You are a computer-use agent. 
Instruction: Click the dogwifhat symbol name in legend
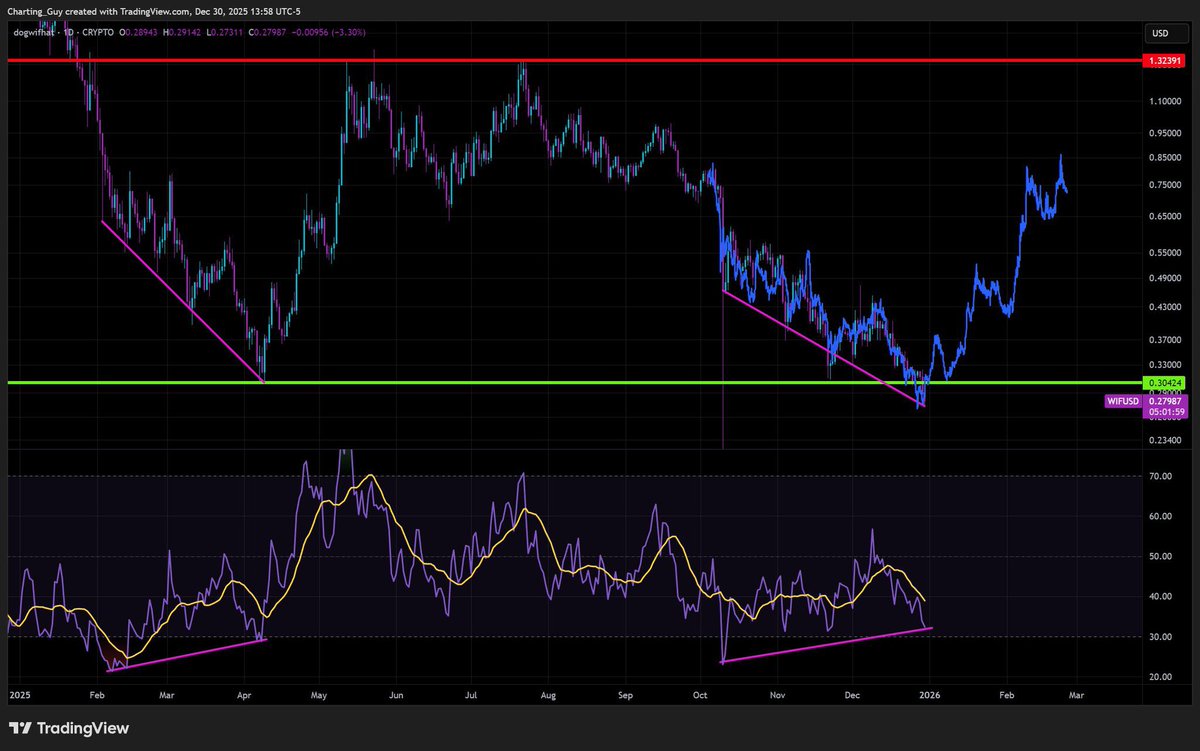pos(33,33)
